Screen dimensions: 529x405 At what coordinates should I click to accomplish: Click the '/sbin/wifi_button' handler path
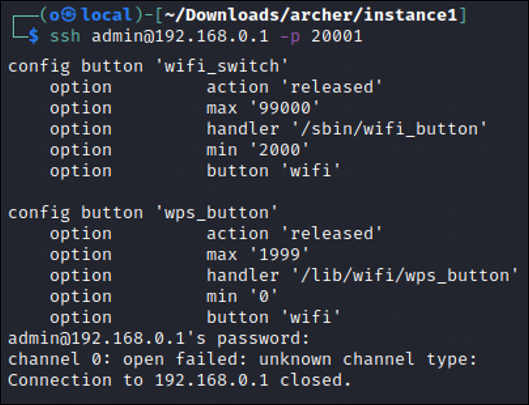click(x=390, y=129)
